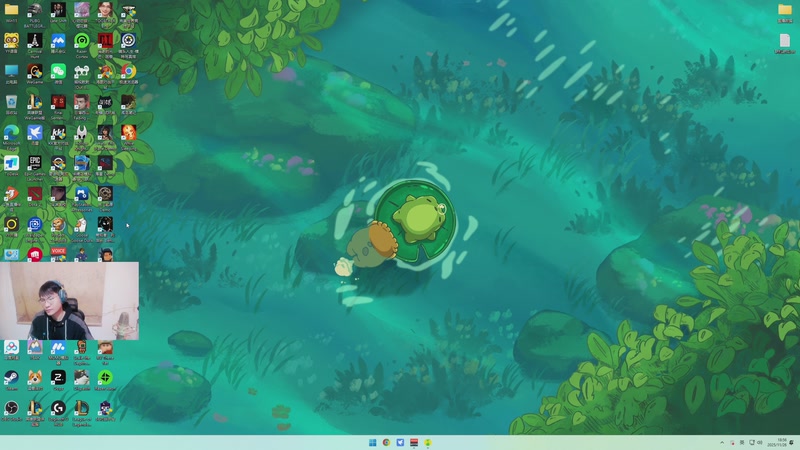Launch the YY voice raccoon icon
Viewport: 800px width, 450px height.
pyautogui.click(x=11, y=42)
